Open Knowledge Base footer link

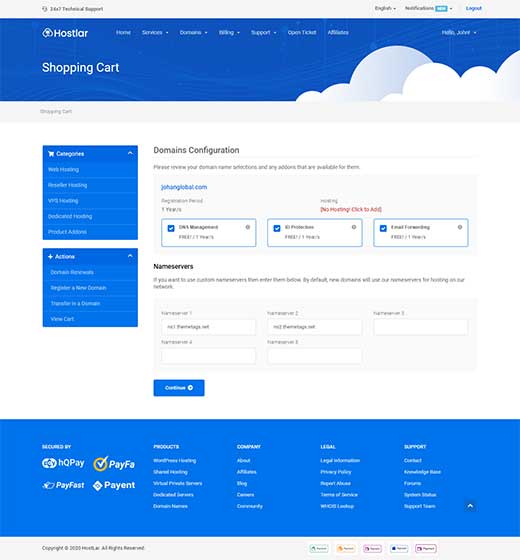(422, 472)
